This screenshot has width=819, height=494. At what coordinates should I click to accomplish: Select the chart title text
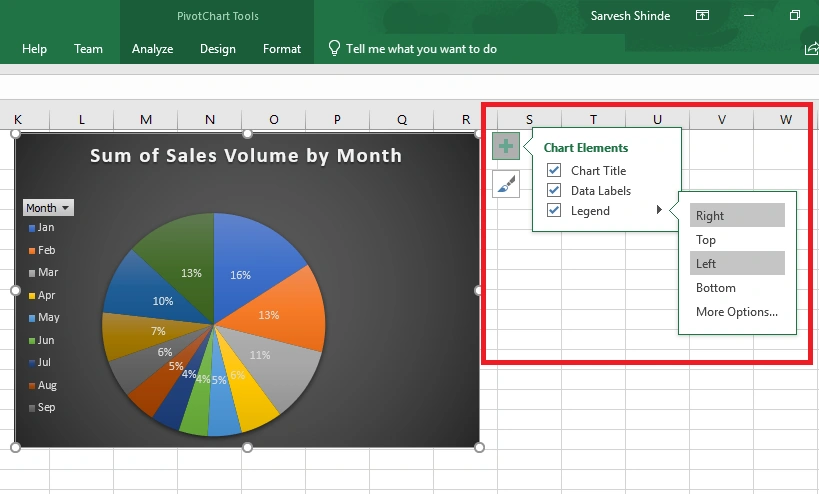tap(246, 156)
